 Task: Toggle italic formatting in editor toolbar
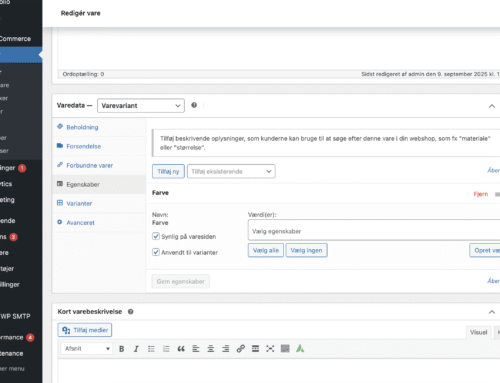(x=136, y=349)
